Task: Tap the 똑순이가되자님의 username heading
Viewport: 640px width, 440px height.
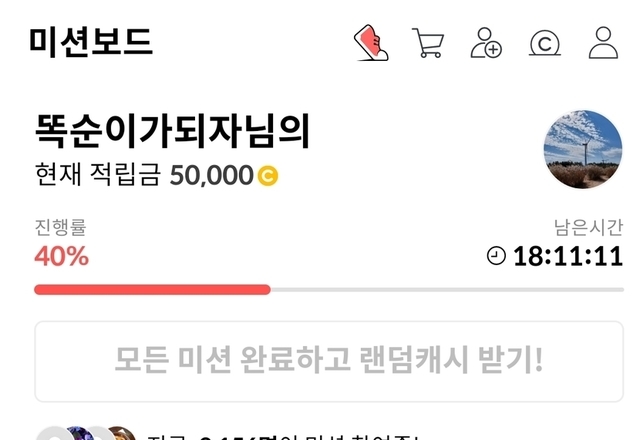Action: click(x=173, y=131)
